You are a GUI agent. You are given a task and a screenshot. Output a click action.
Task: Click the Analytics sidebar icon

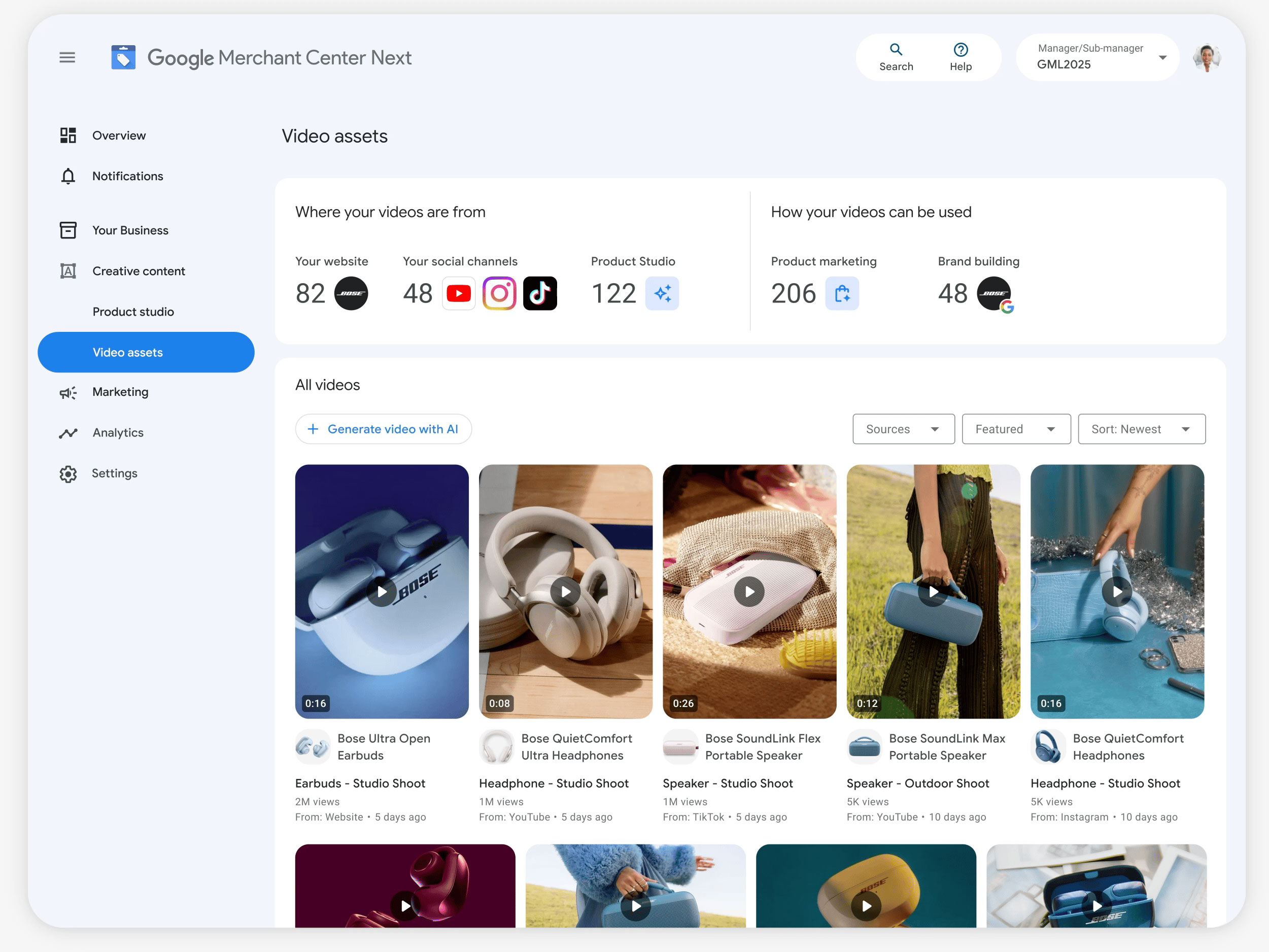point(67,433)
